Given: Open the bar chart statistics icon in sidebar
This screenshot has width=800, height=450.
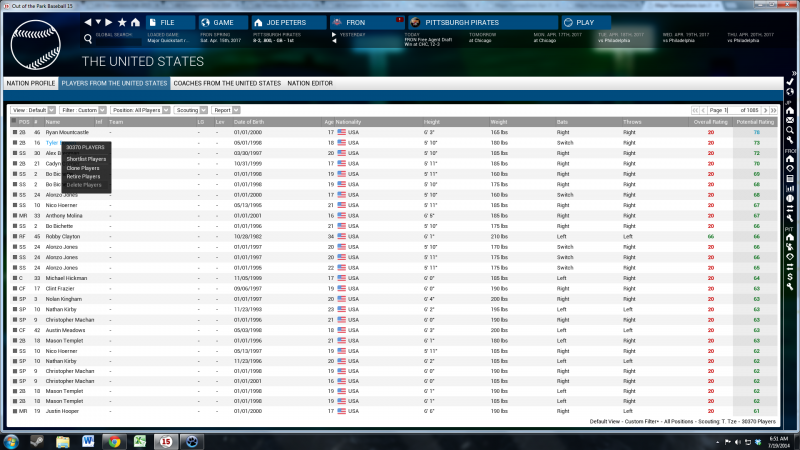Looking at the screenshot, I should pyautogui.click(x=790, y=188).
